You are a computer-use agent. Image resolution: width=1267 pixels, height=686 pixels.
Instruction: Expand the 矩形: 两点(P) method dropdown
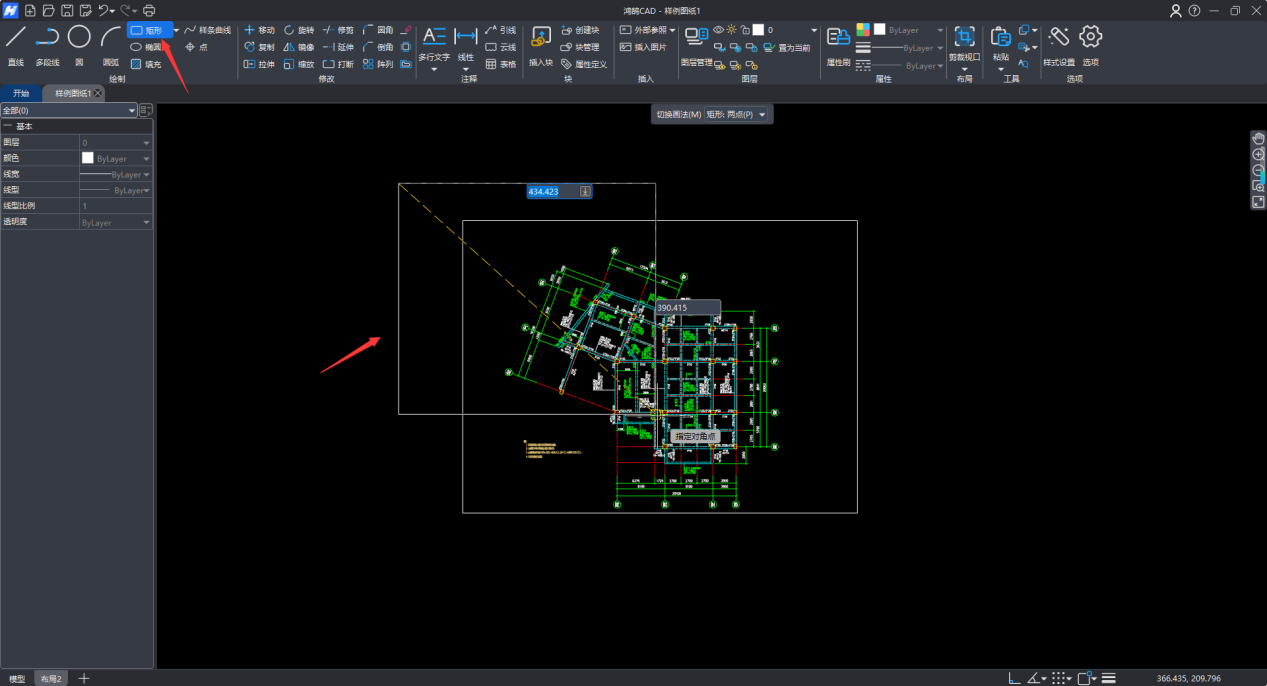click(x=763, y=115)
